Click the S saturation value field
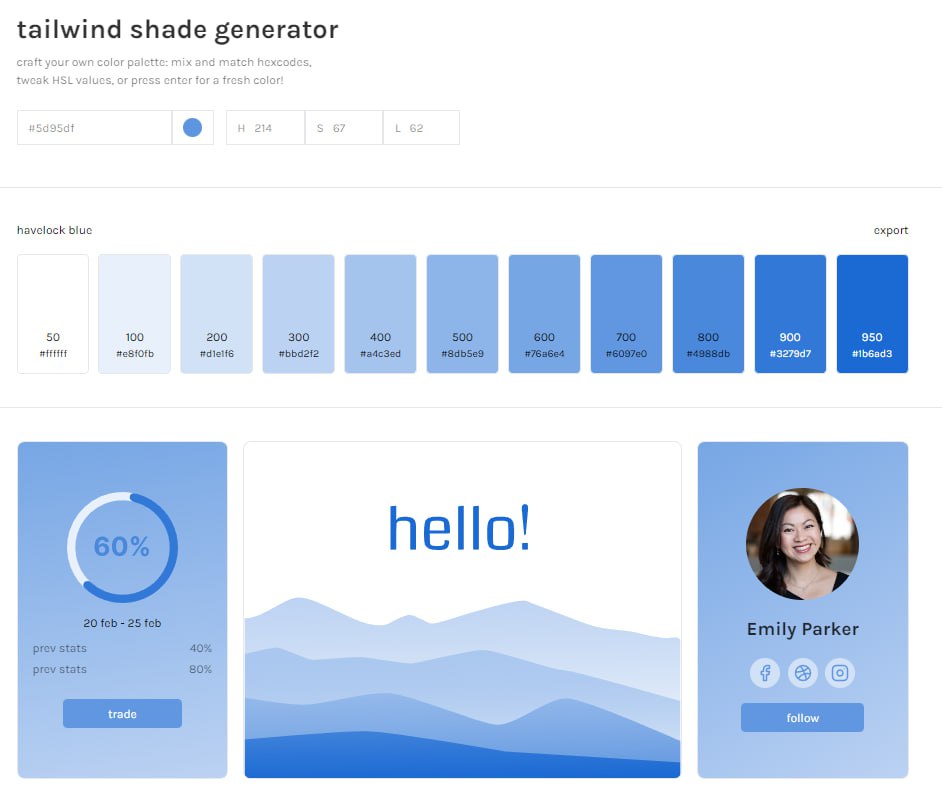Screen dimensions: 942x800 click(344, 127)
